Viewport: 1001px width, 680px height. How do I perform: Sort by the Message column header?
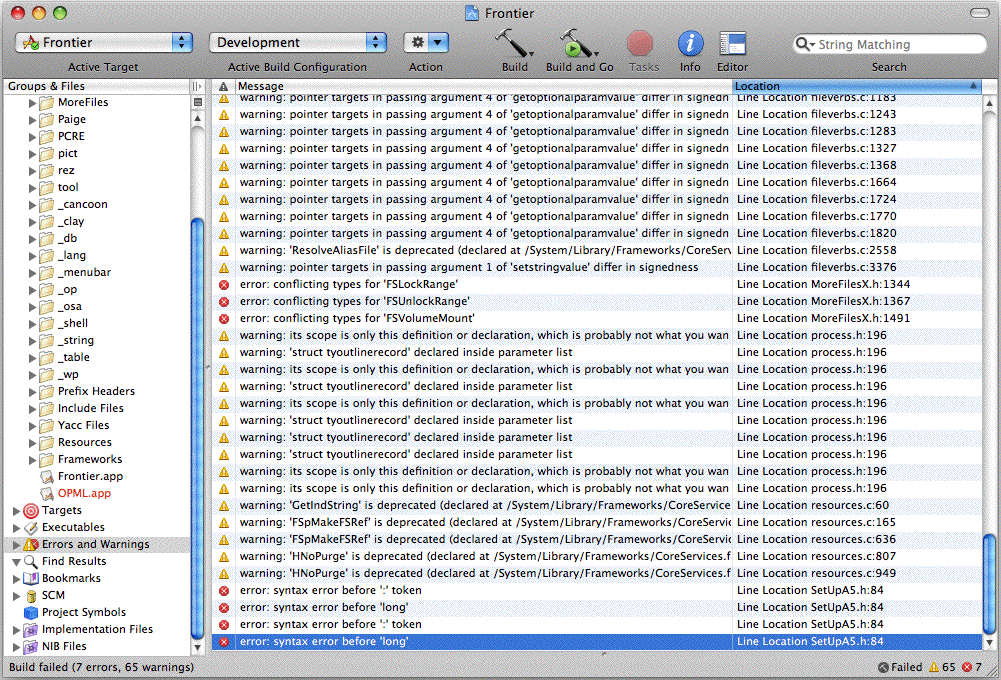pos(480,87)
